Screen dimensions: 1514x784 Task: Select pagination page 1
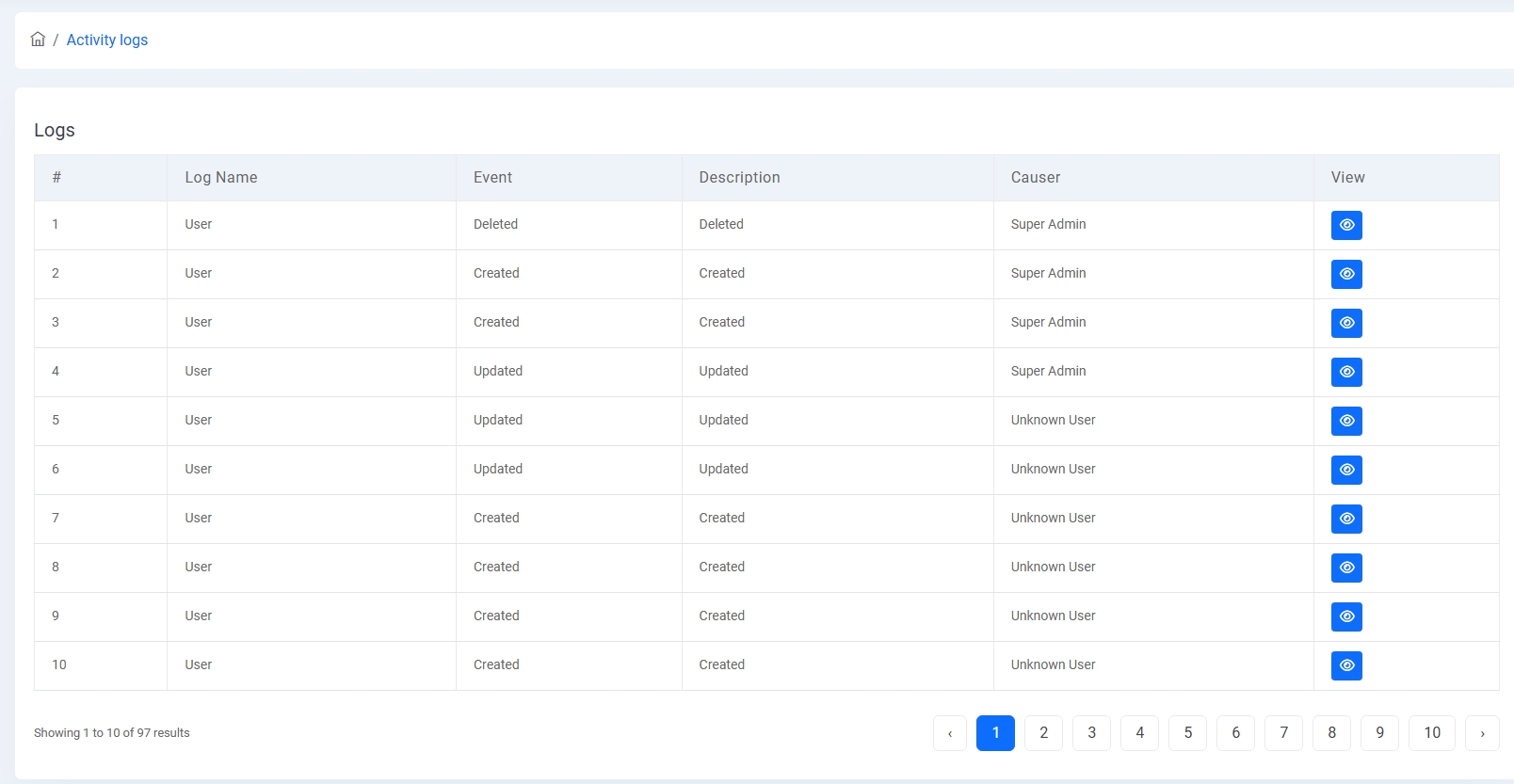point(995,733)
